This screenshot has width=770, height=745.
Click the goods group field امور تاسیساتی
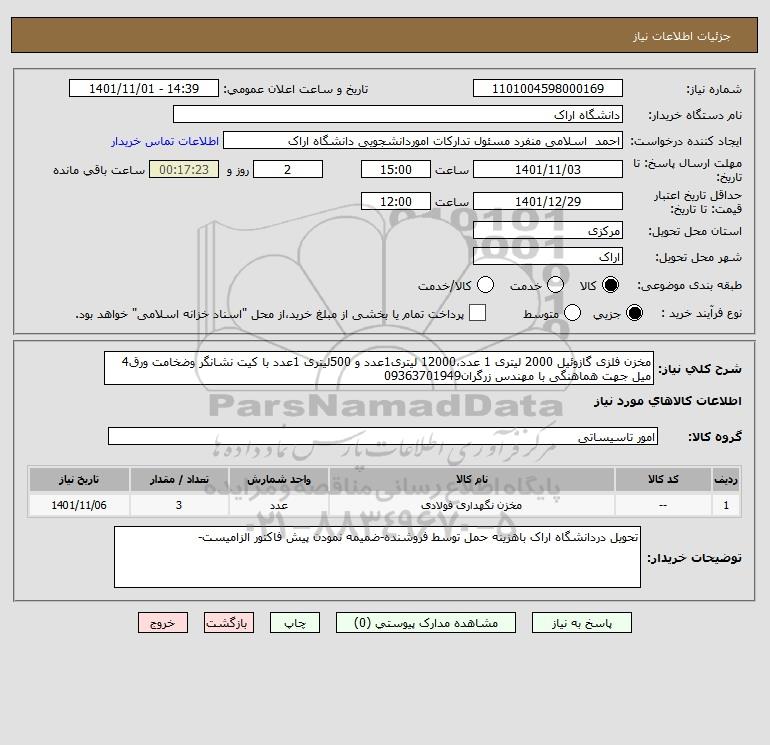click(383, 436)
